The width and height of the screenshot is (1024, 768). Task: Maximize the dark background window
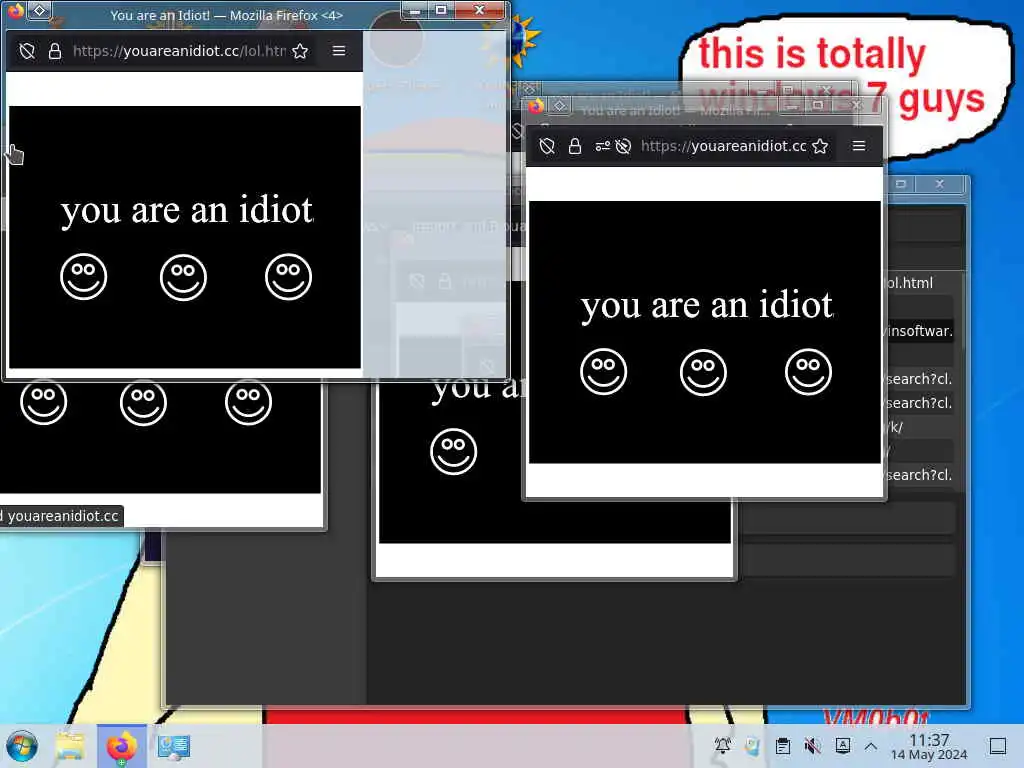(x=901, y=184)
